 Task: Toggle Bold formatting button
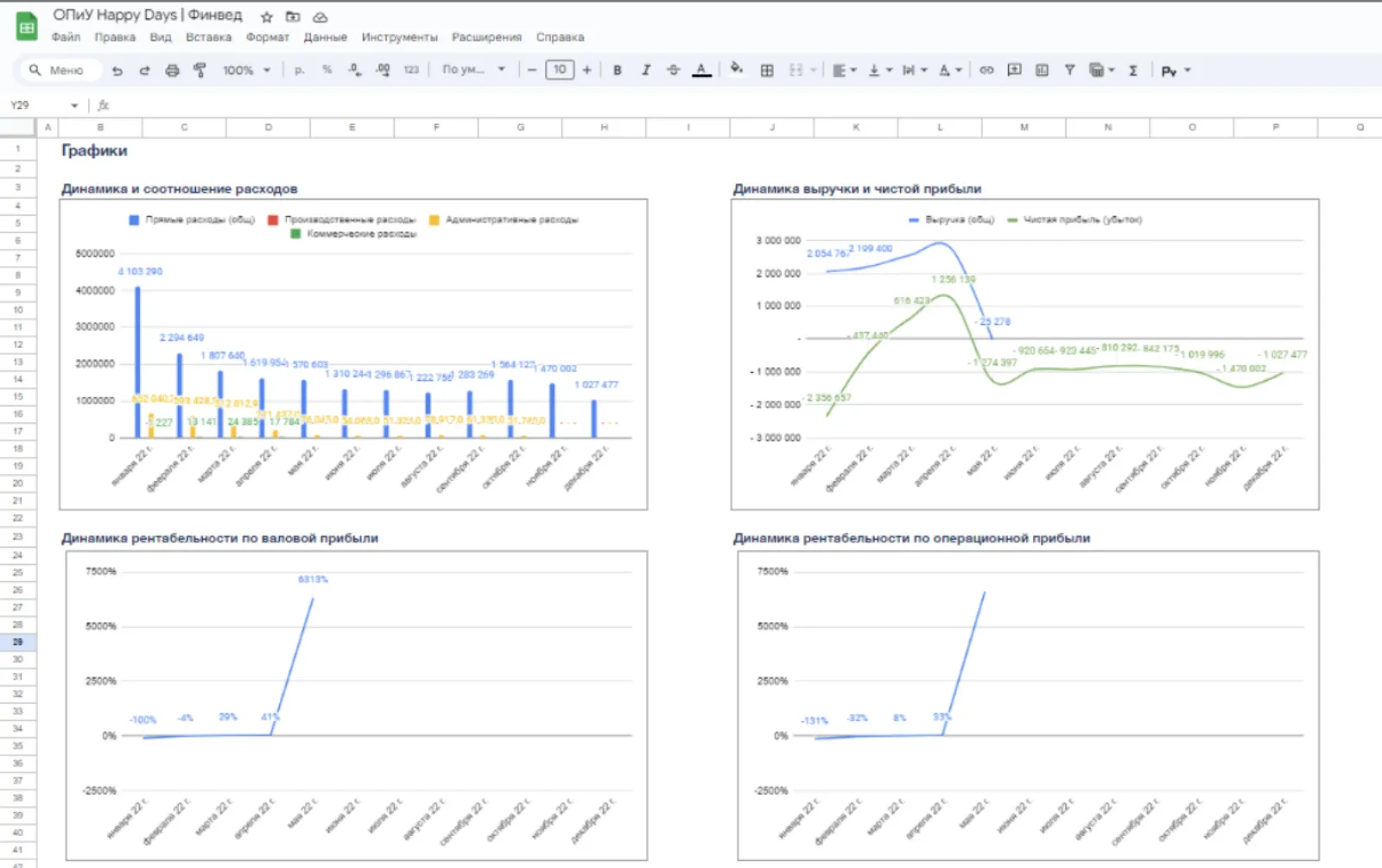point(618,71)
